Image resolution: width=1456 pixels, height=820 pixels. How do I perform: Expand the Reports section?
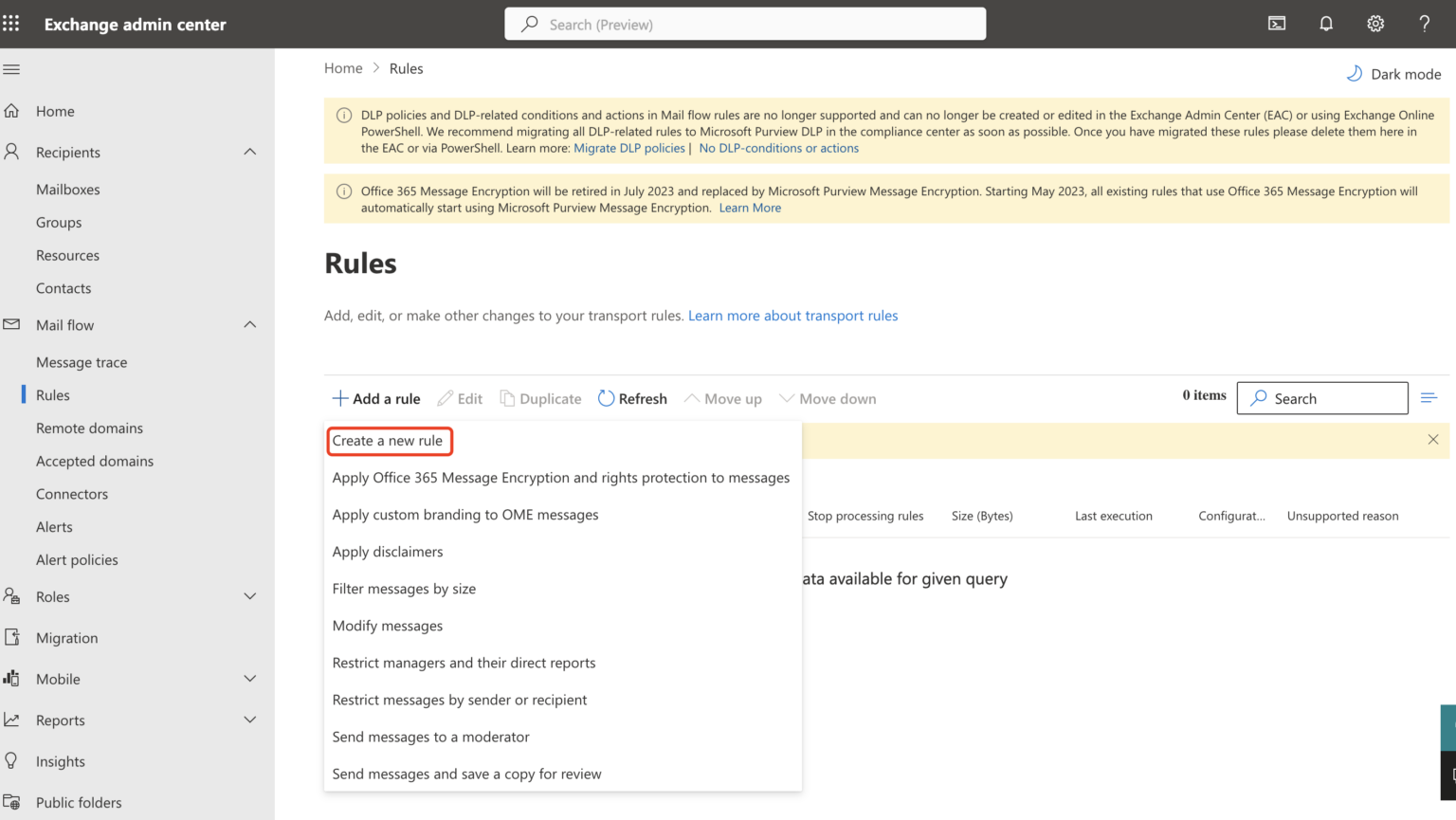(250, 720)
